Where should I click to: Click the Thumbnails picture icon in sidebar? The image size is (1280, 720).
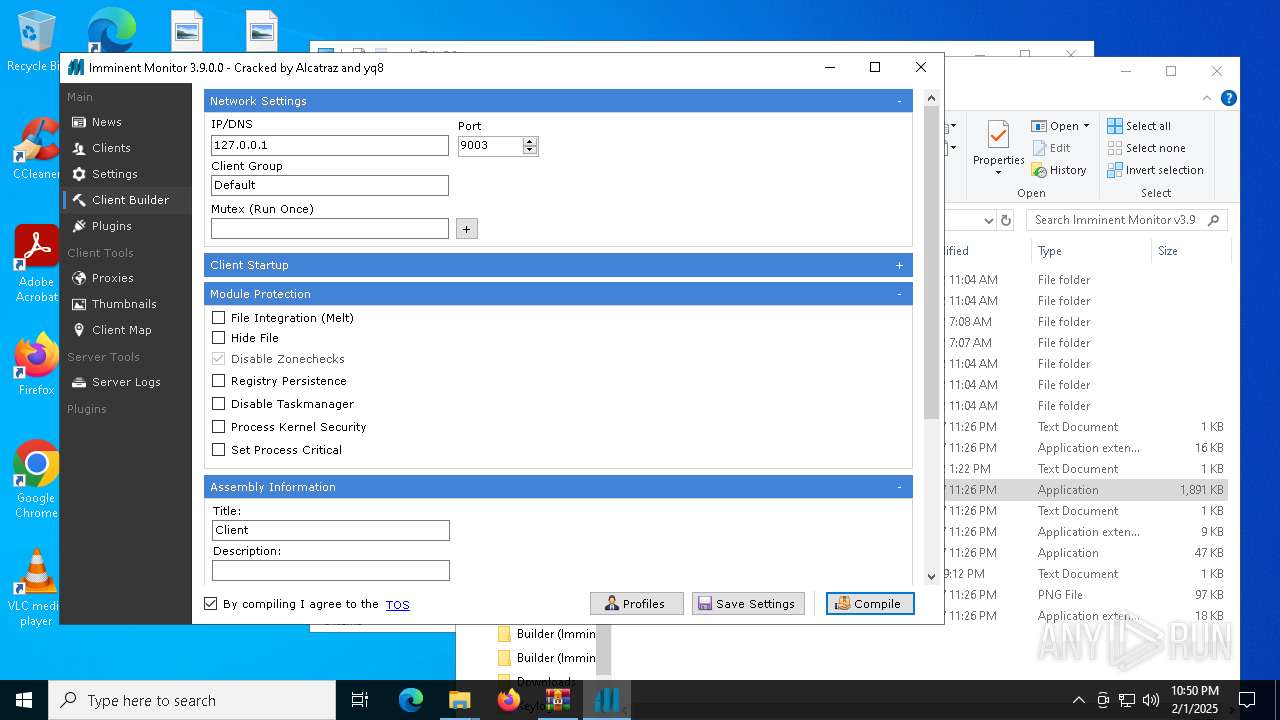tap(79, 304)
